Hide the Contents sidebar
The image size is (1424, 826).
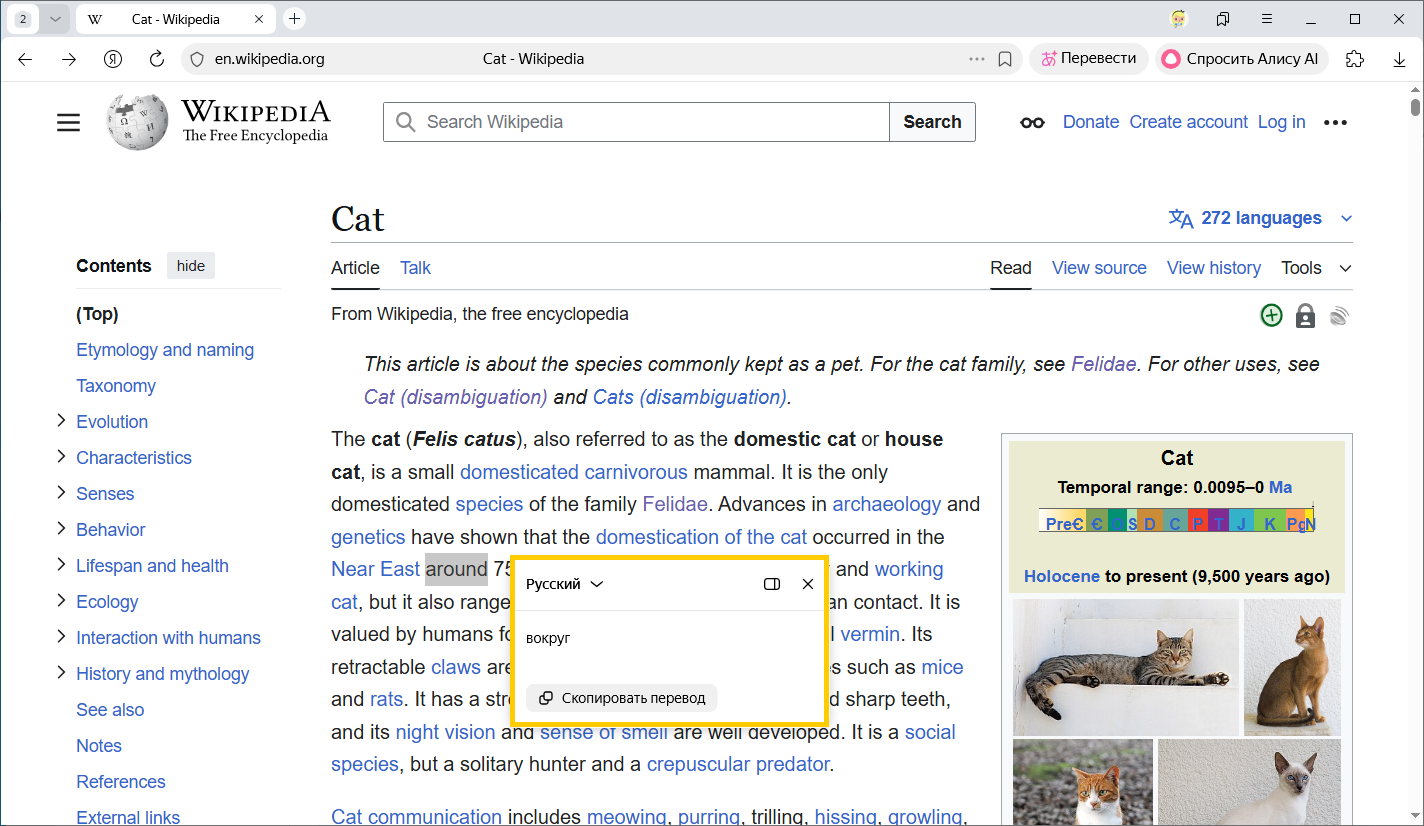190,266
